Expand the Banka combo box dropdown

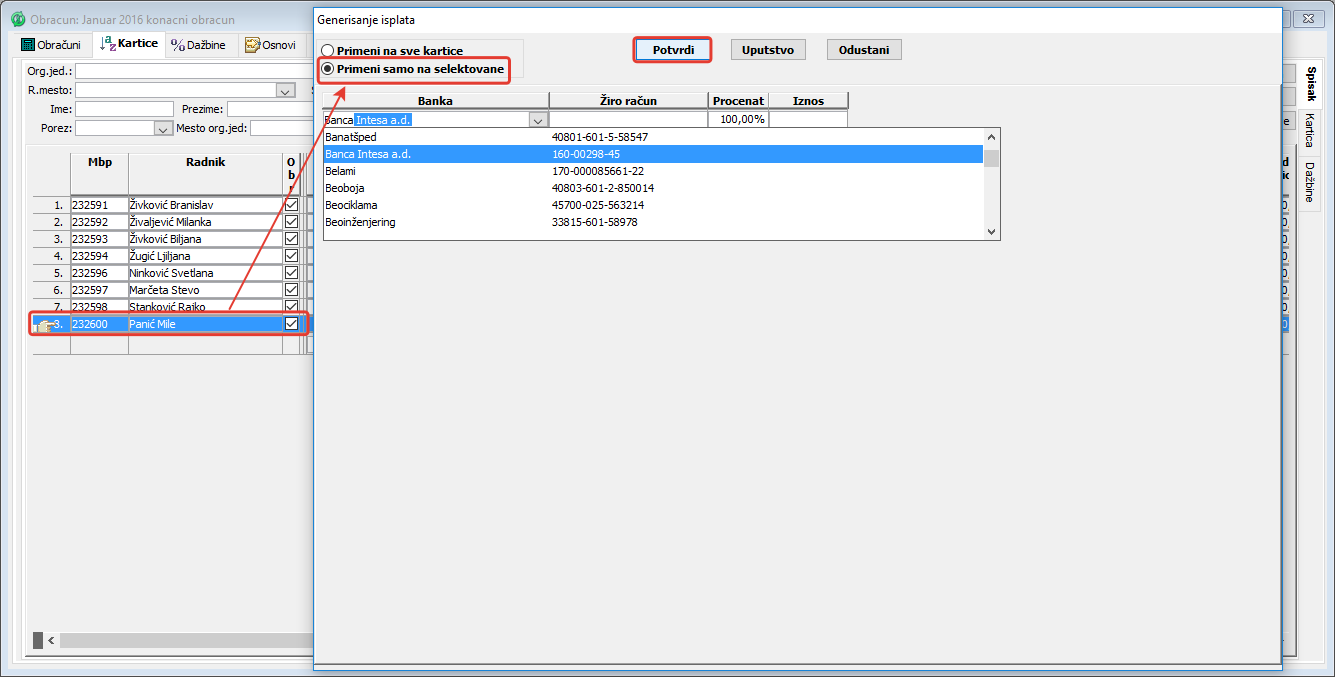click(537, 120)
